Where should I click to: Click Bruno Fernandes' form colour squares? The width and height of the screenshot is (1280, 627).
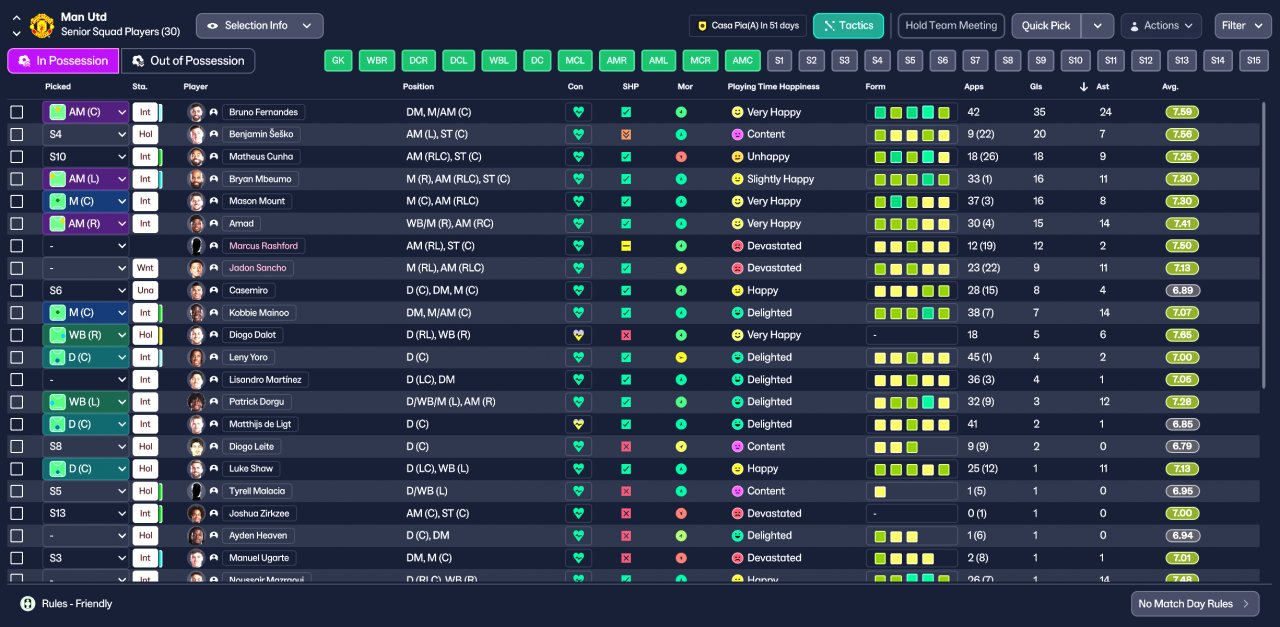[x=911, y=112]
